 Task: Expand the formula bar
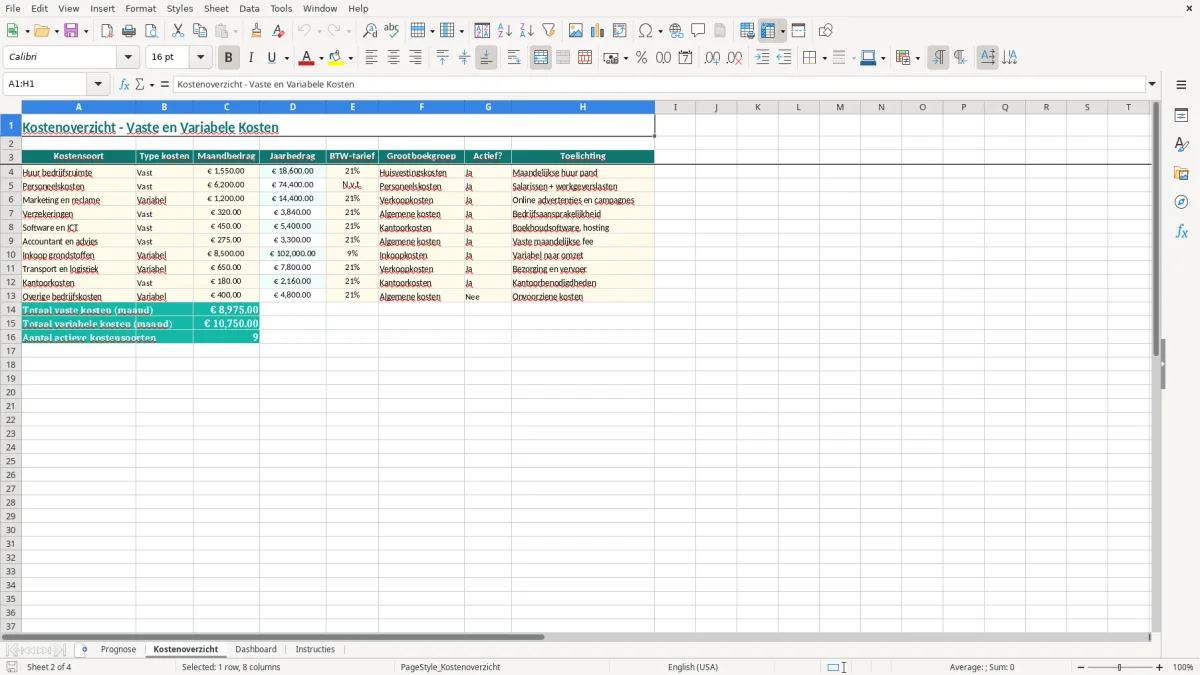pos(1152,84)
